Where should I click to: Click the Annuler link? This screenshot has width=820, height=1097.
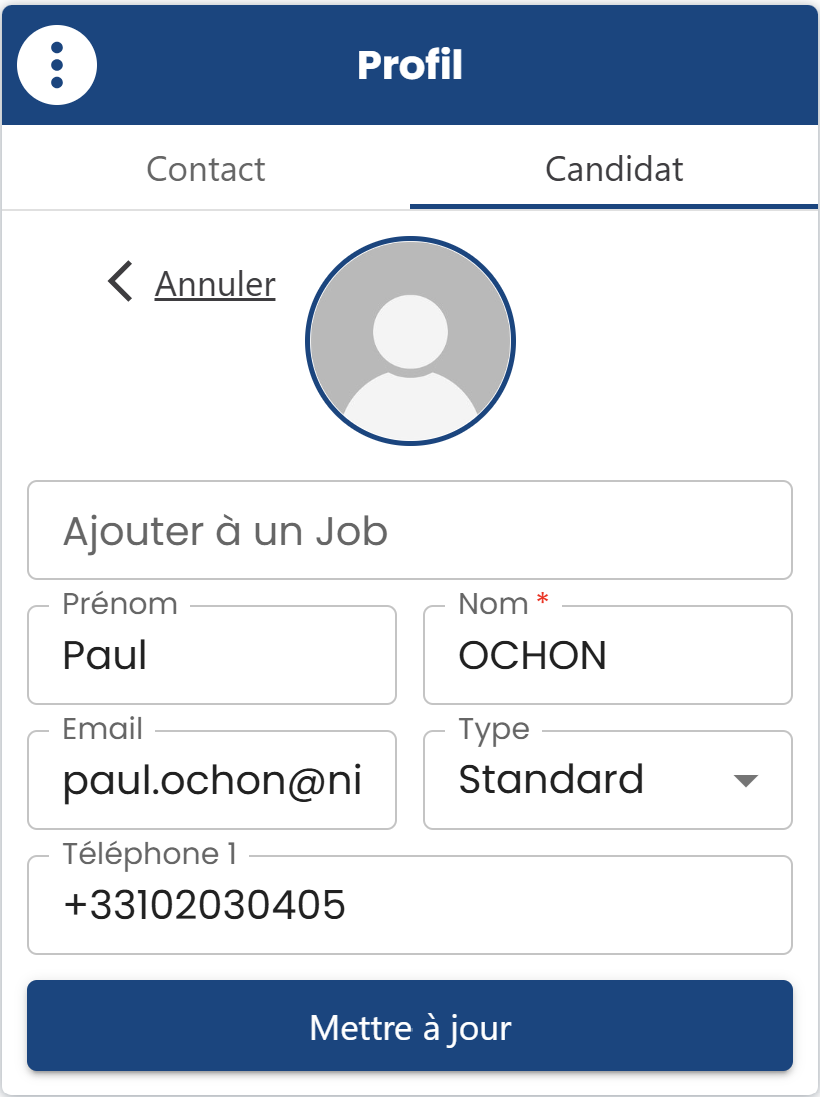pos(215,284)
